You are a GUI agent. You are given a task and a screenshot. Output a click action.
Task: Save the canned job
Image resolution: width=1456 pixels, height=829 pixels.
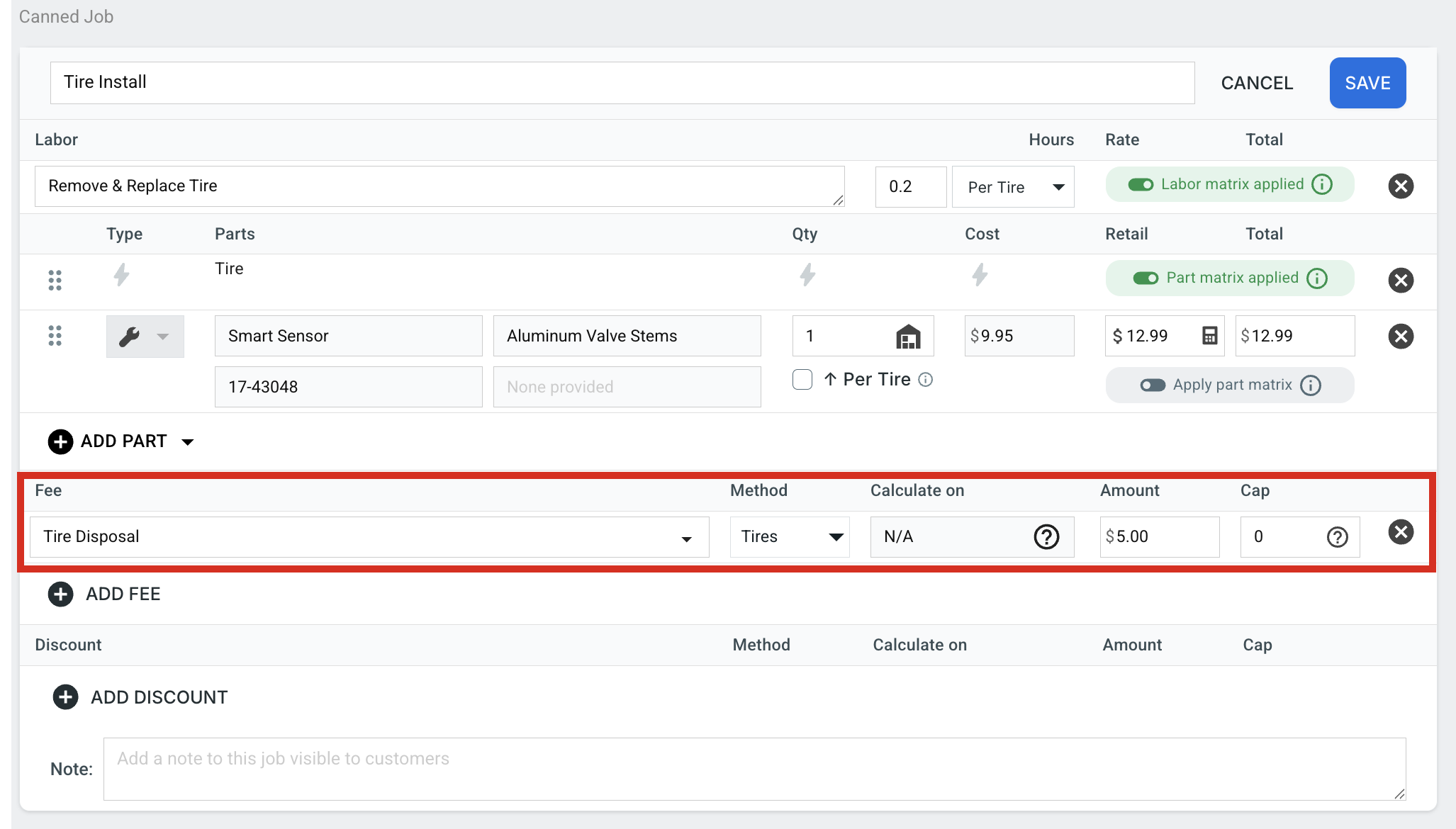[1368, 83]
